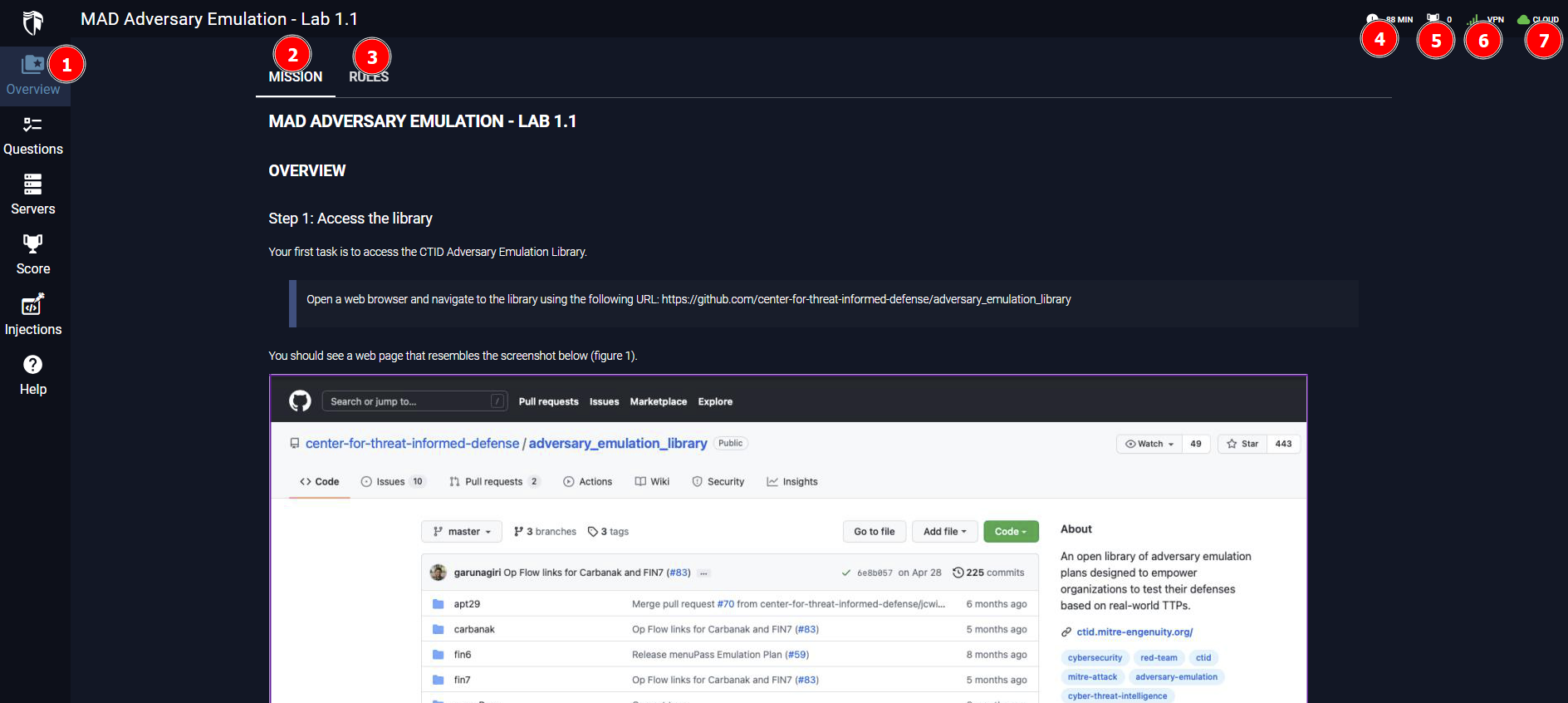Click the platform shield logo
The image size is (1568, 703).
point(33,22)
